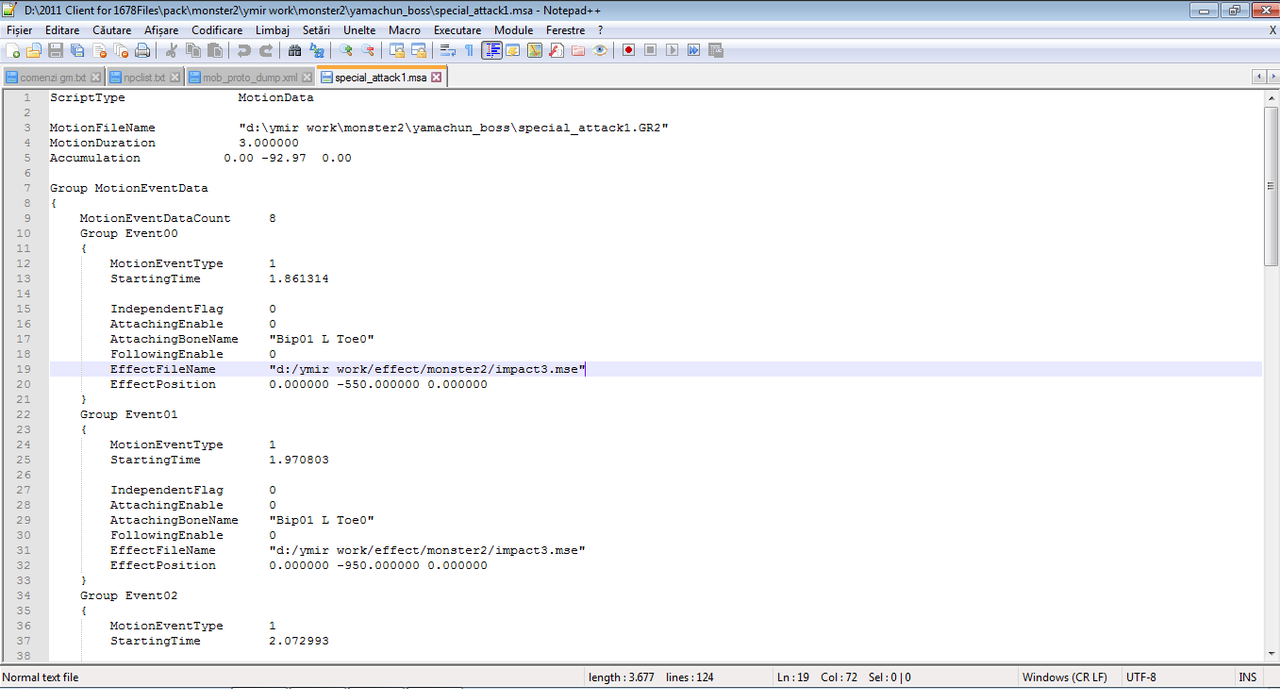1280x689 pixels.
Task: Save the current file using the toolbar
Action: (x=56, y=50)
